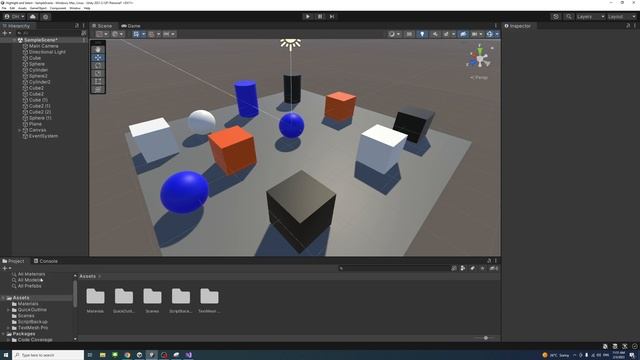Open the Undo History icon

pos(556,17)
